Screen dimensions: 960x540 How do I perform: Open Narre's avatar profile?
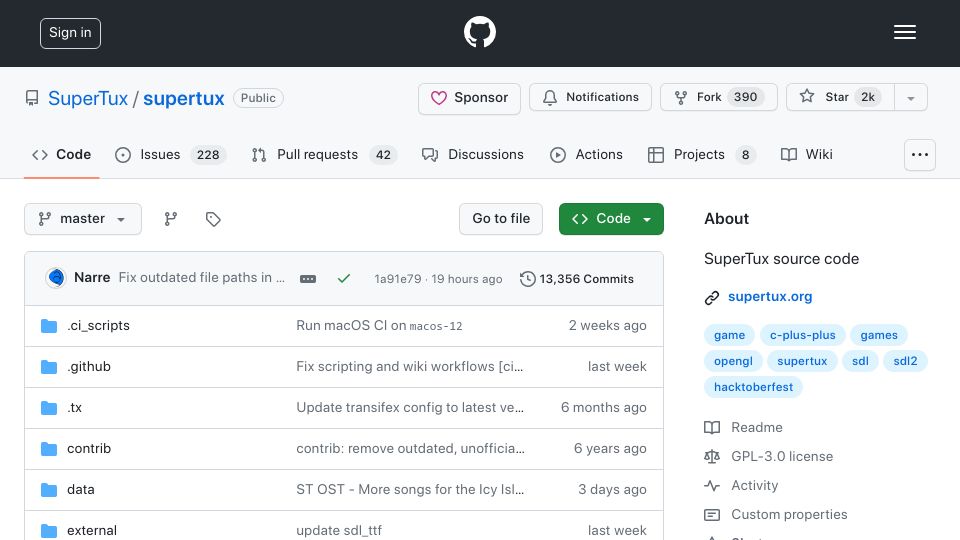56,278
